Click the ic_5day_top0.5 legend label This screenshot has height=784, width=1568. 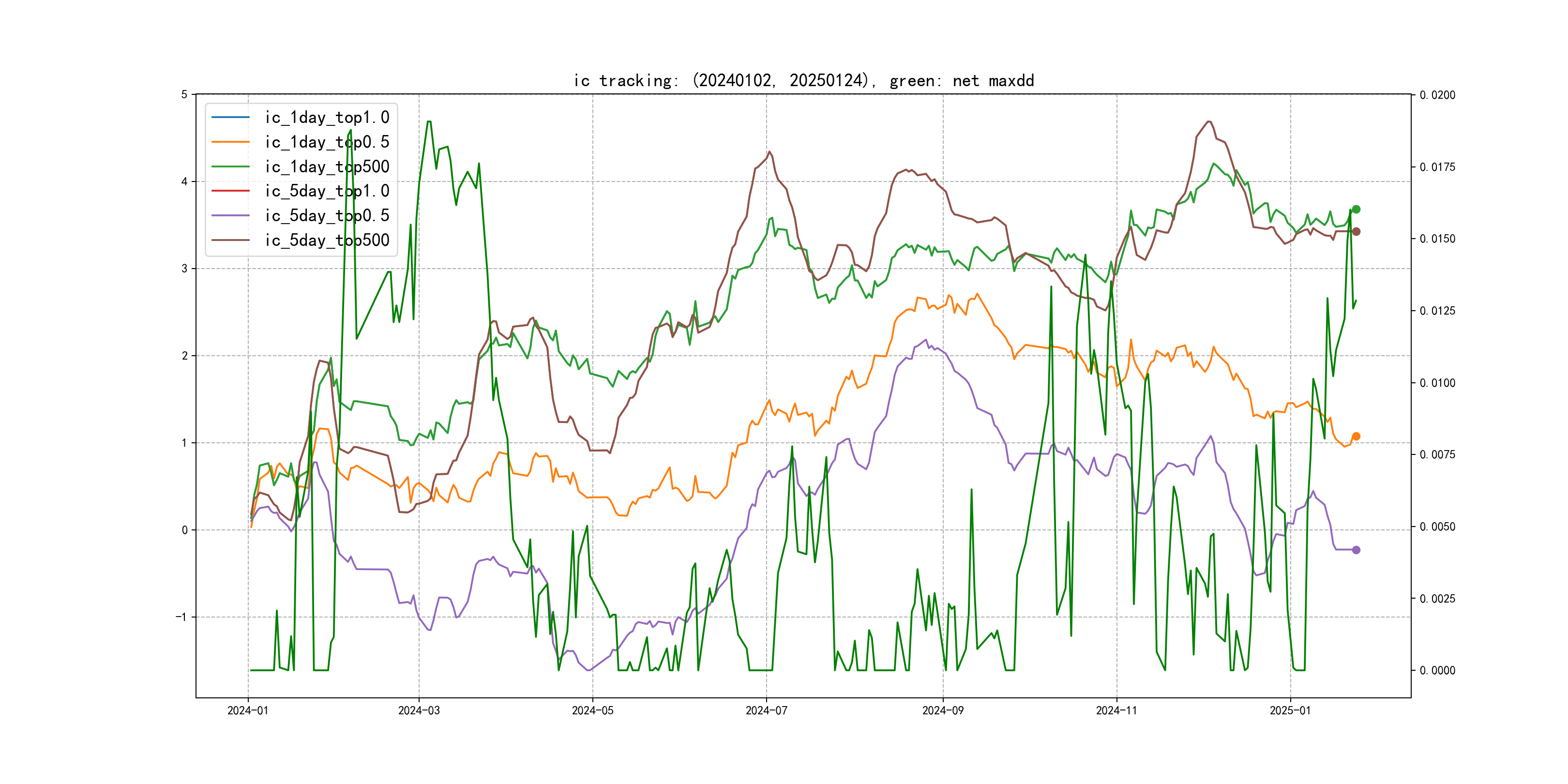point(327,215)
